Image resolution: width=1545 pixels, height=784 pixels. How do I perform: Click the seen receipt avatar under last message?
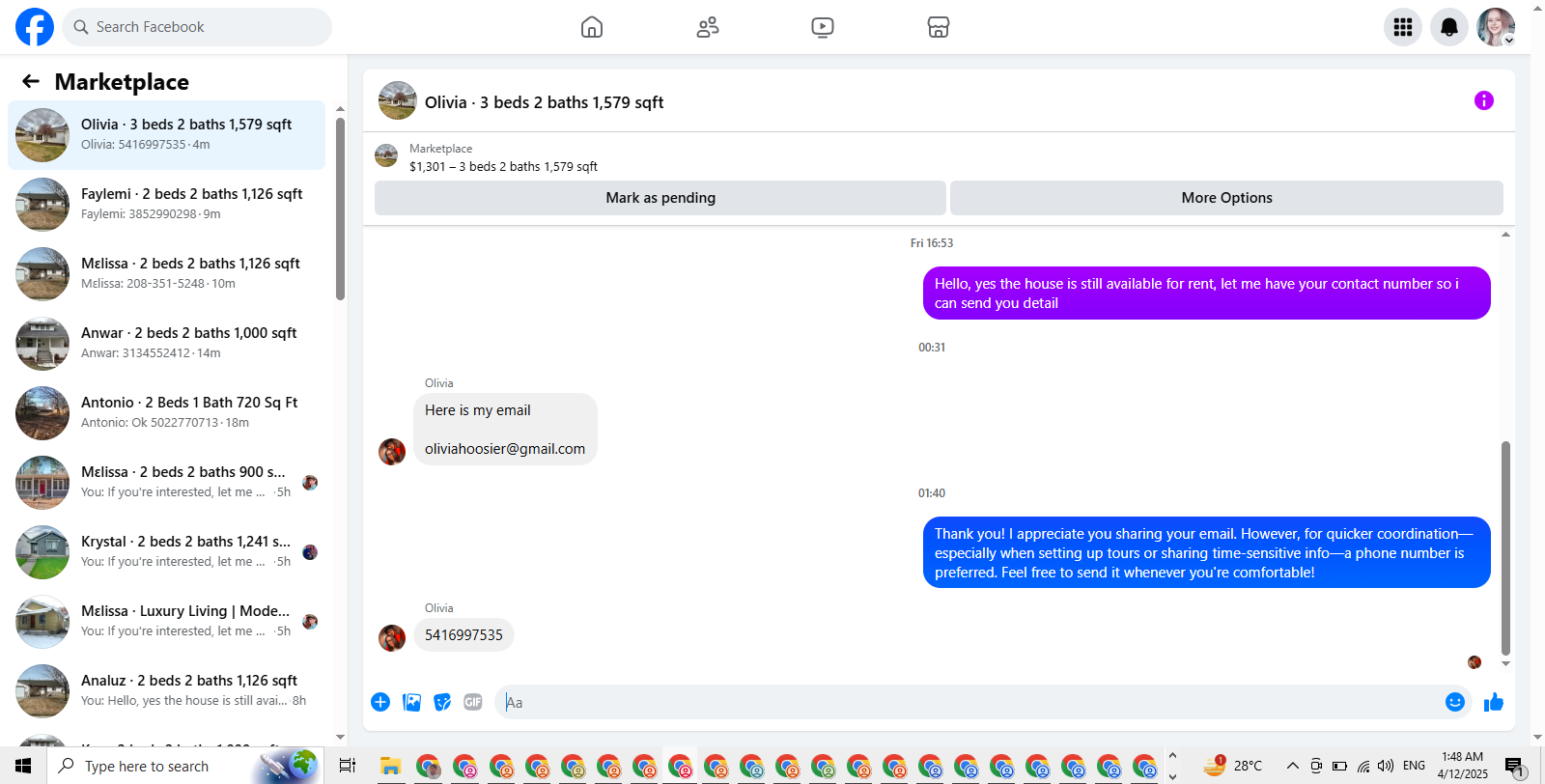click(x=1475, y=662)
